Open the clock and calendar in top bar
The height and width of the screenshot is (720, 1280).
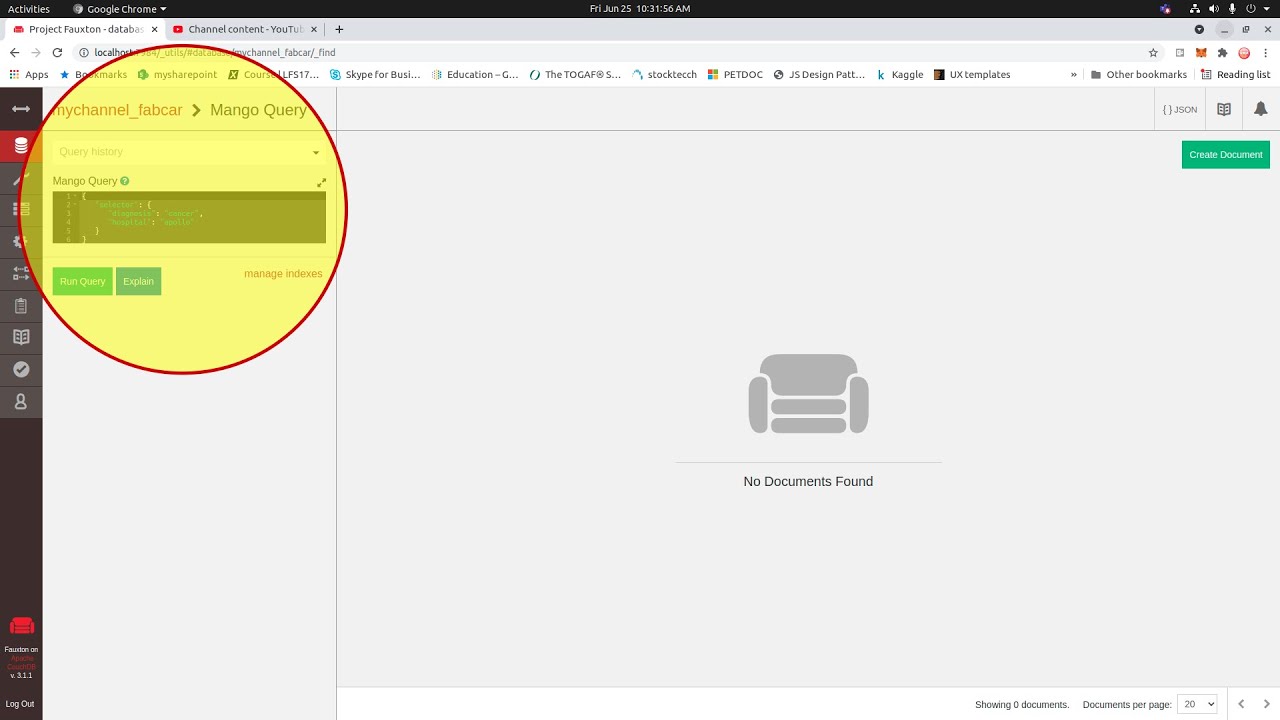coord(640,9)
